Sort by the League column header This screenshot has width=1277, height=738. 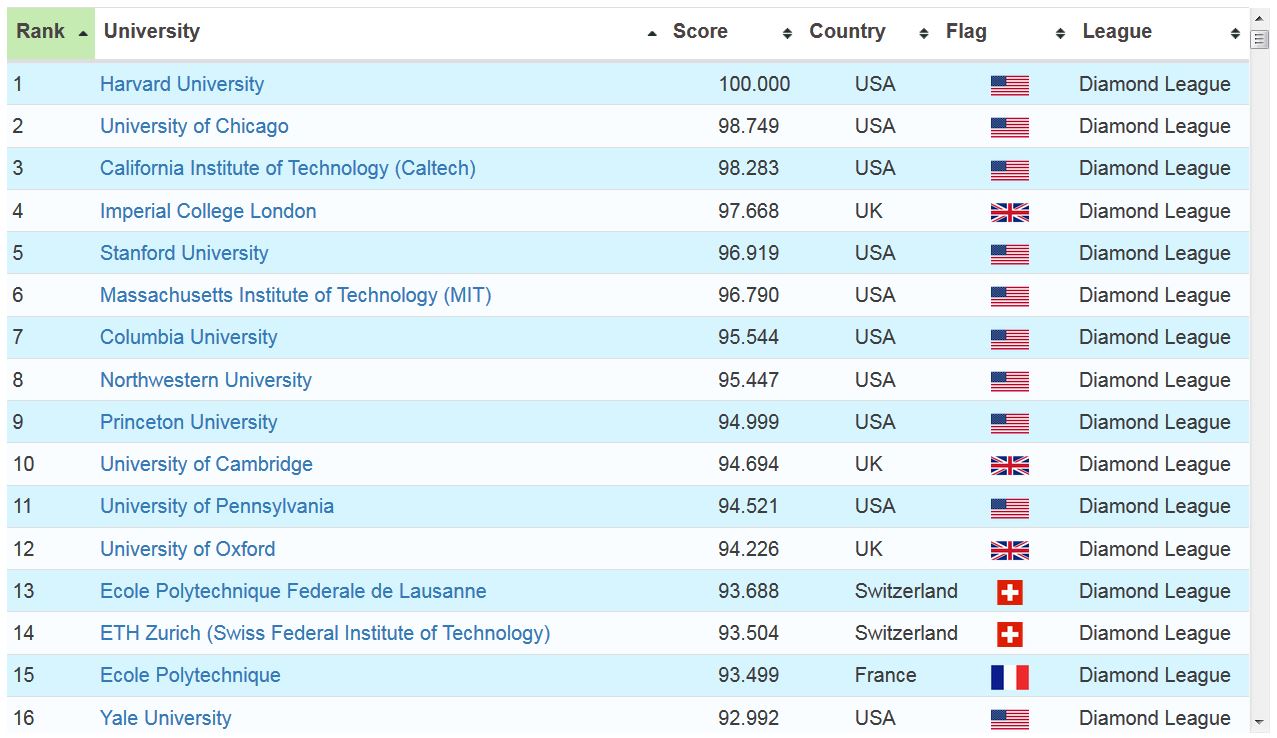(x=1160, y=32)
